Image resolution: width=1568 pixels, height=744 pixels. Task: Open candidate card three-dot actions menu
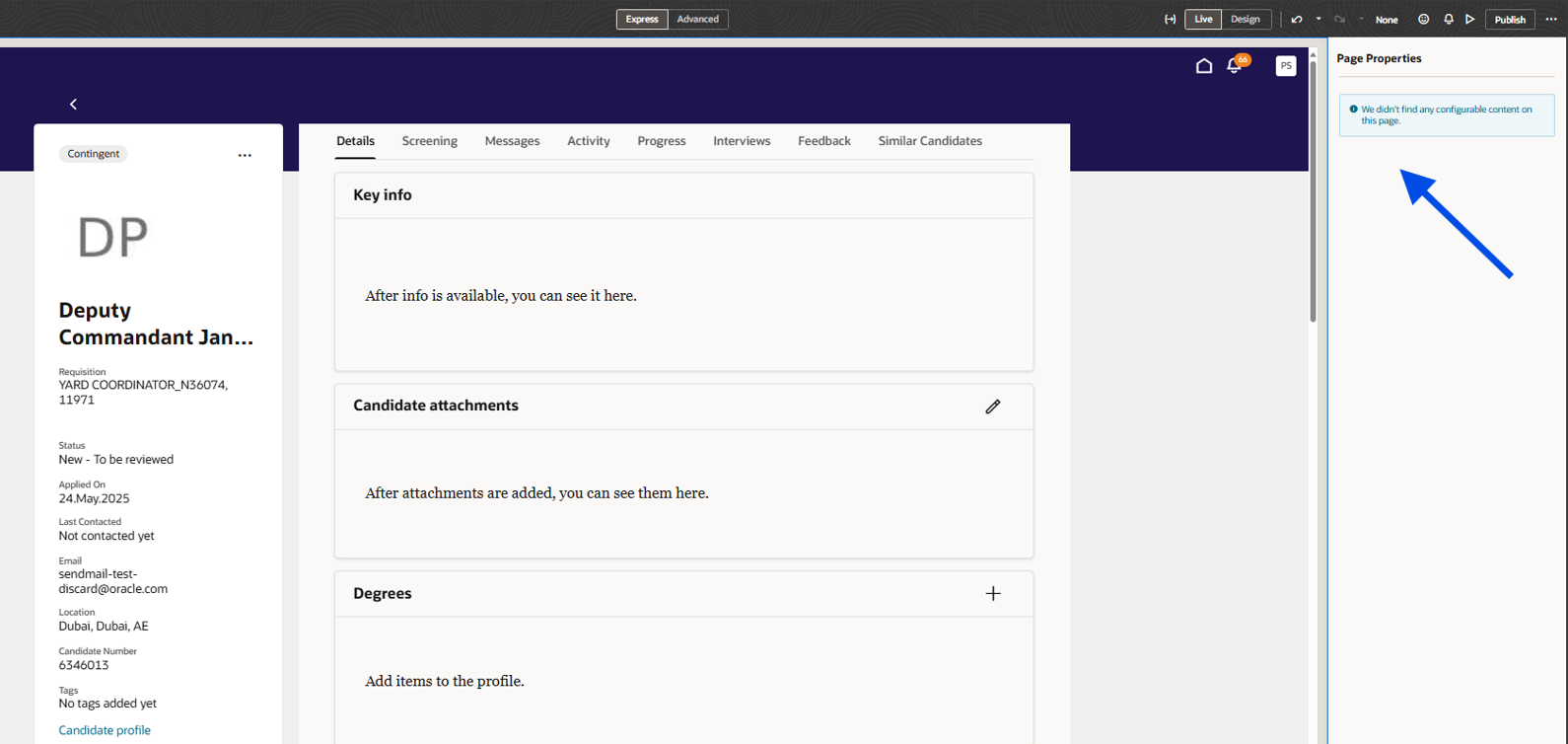[x=245, y=155]
